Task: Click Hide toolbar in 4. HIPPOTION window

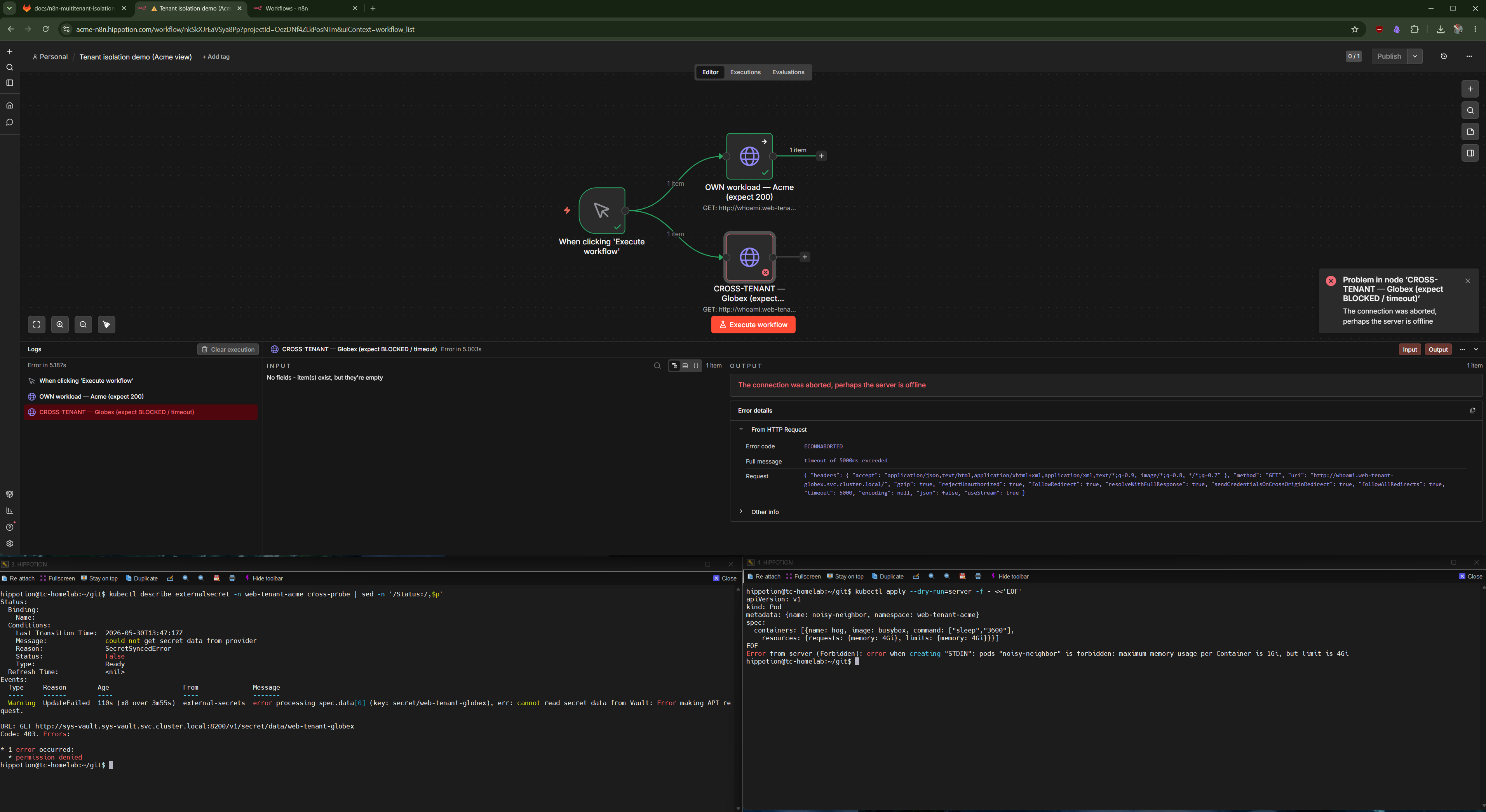Action: 1010,577
